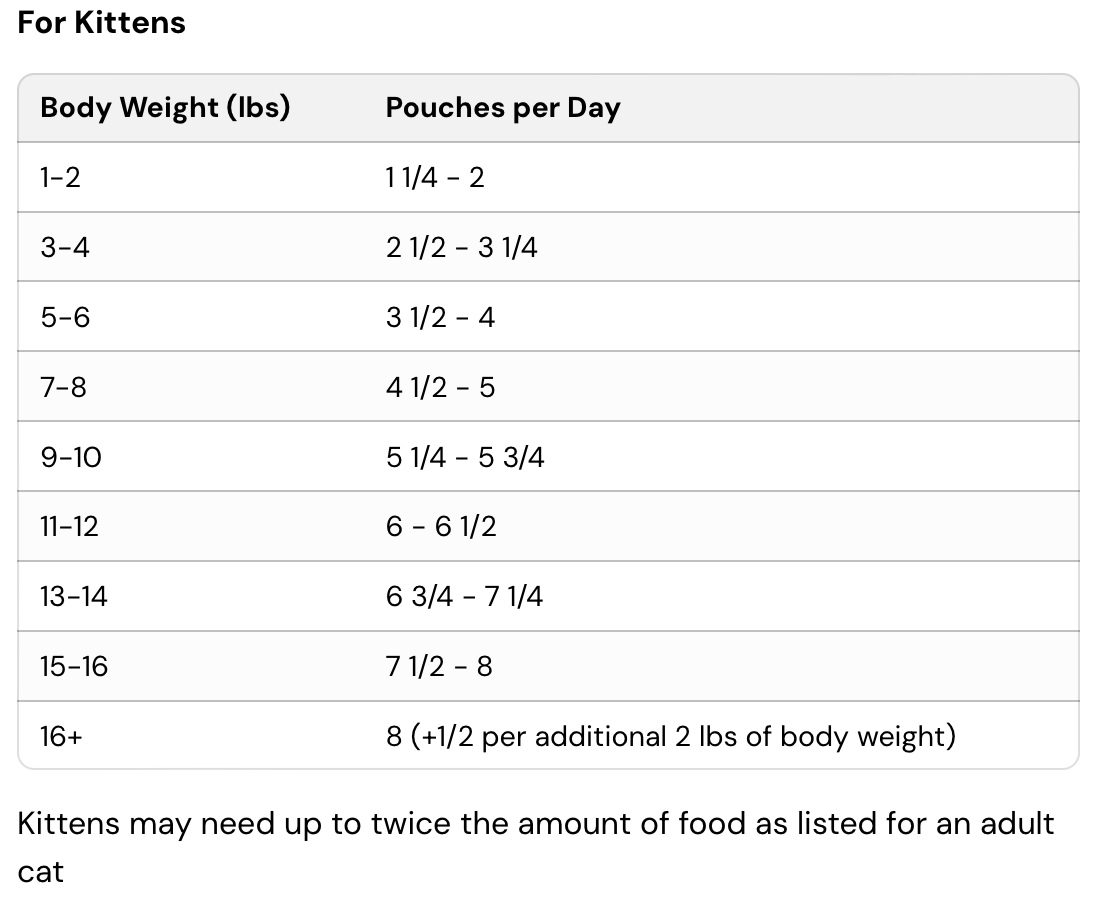Select the "1 1/4 - 2" pouches cell
The image size is (1104, 898).
(435, 178)
